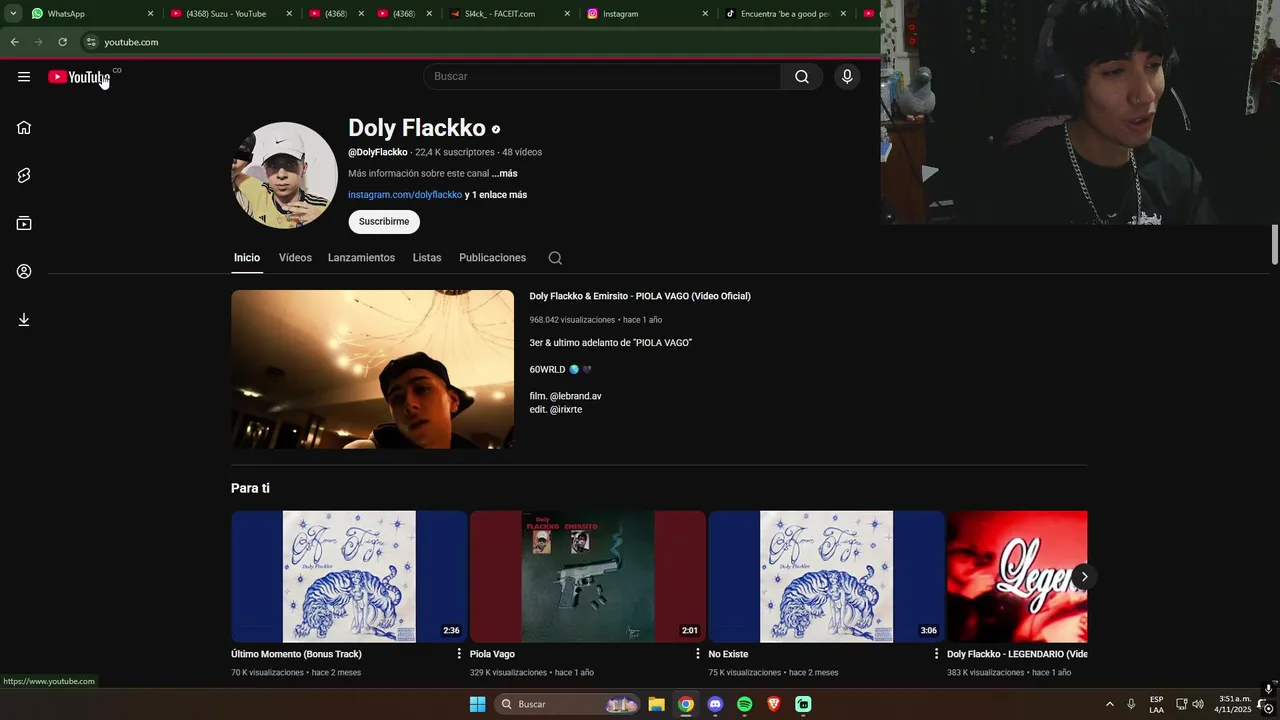Open Brave browser from the taskbar
The height and width of the screenshot is (720, 1280).
point(773,704)
